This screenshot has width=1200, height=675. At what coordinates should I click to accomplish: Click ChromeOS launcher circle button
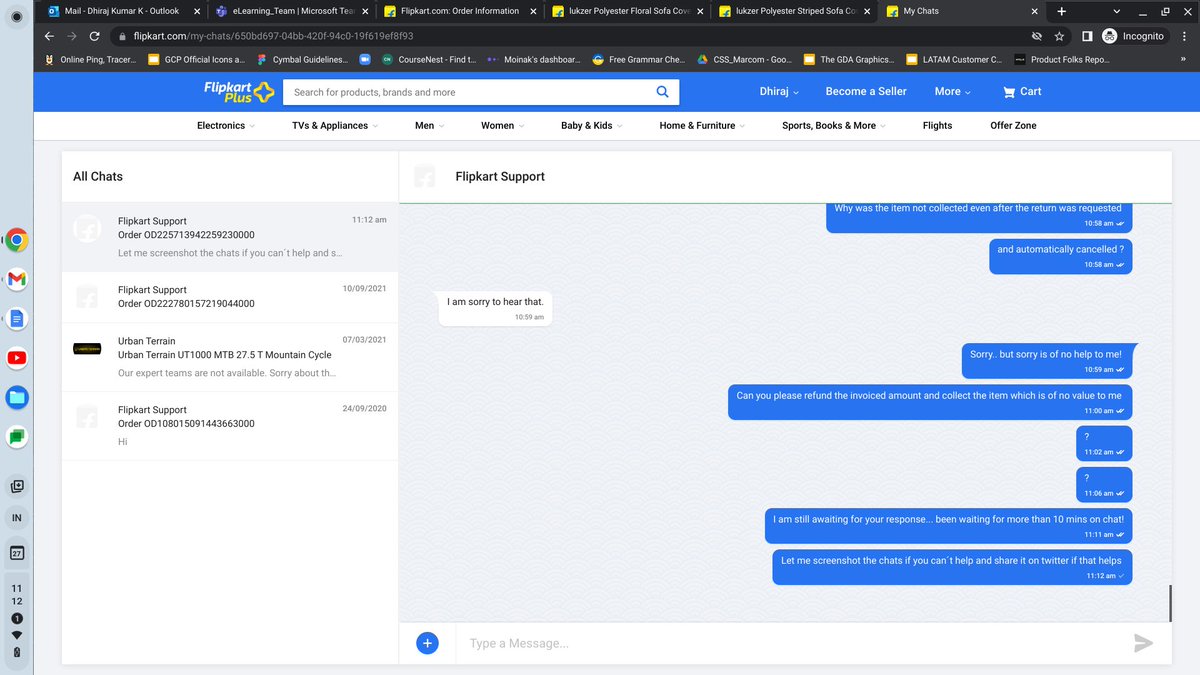(x=17, y=16)
